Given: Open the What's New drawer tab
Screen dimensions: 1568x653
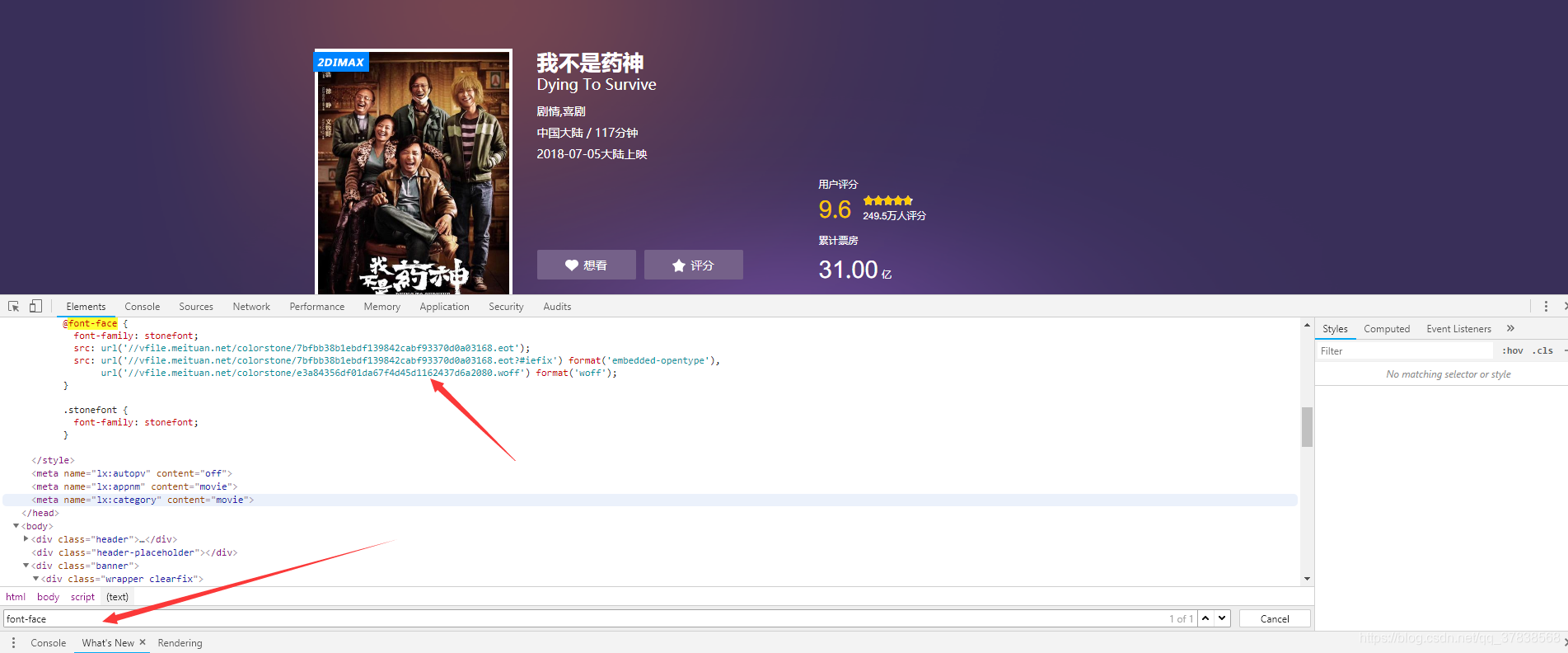Looking at the screenshot, I should point(107,642).
